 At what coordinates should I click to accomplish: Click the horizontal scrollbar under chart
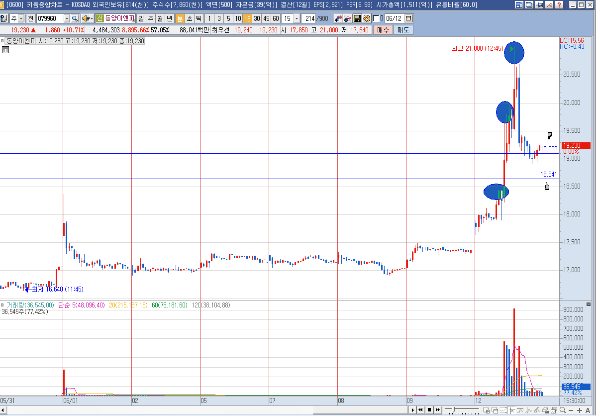click(207, 410)
